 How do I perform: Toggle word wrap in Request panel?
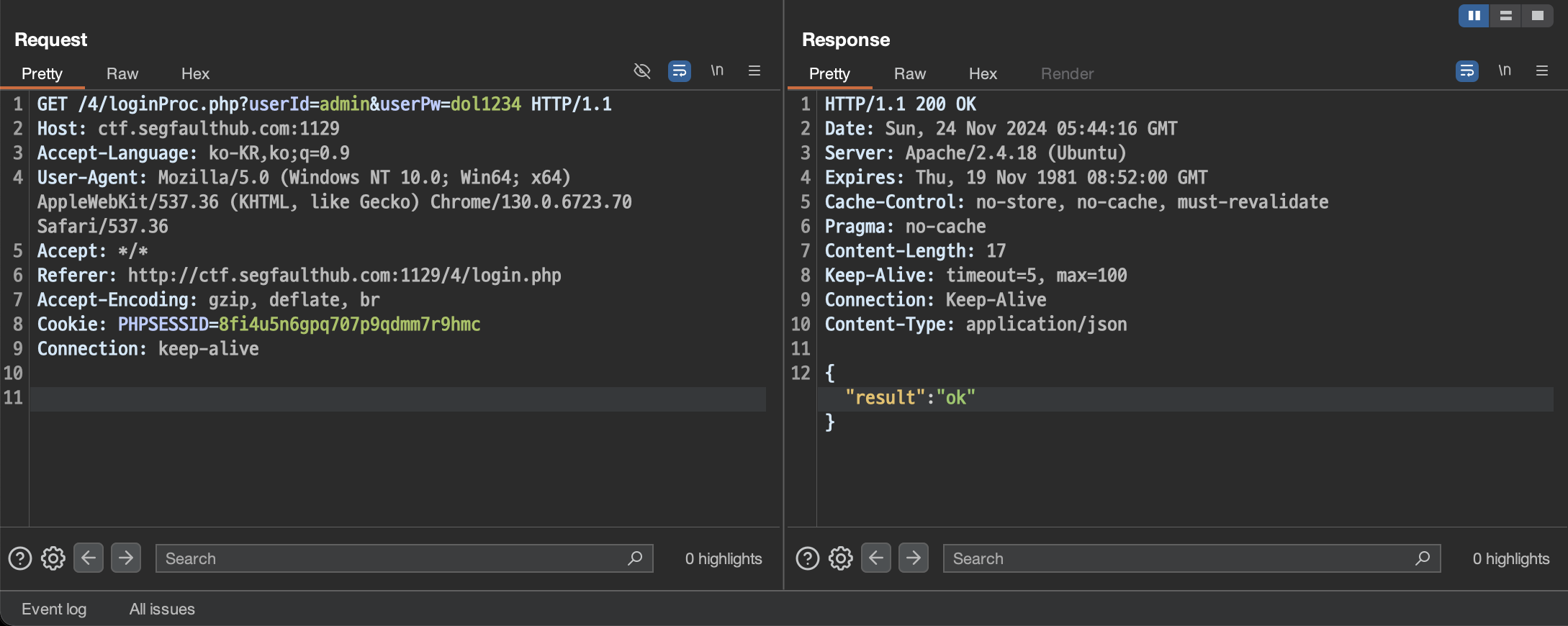tap(679, 71)
